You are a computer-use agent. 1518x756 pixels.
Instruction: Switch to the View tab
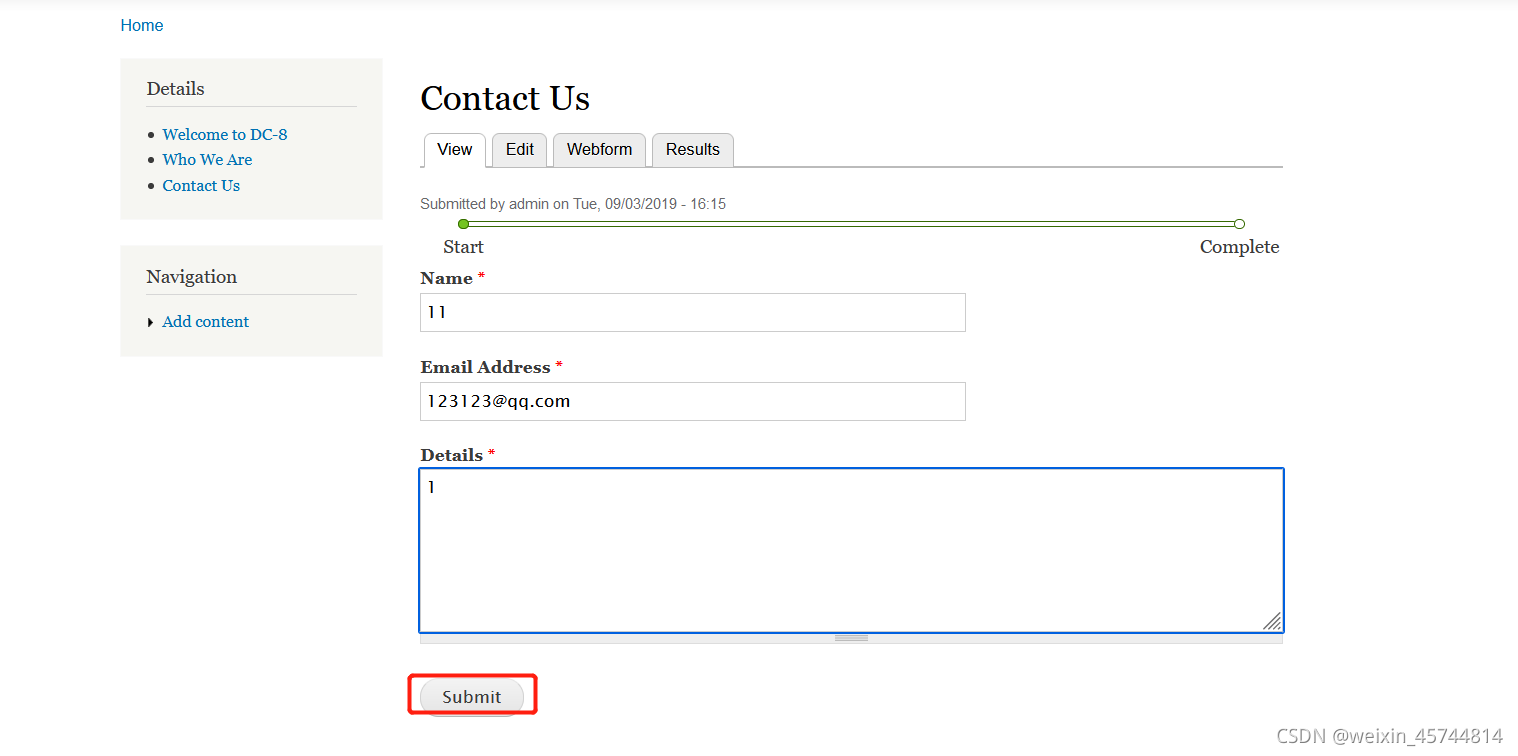[454, 150]
